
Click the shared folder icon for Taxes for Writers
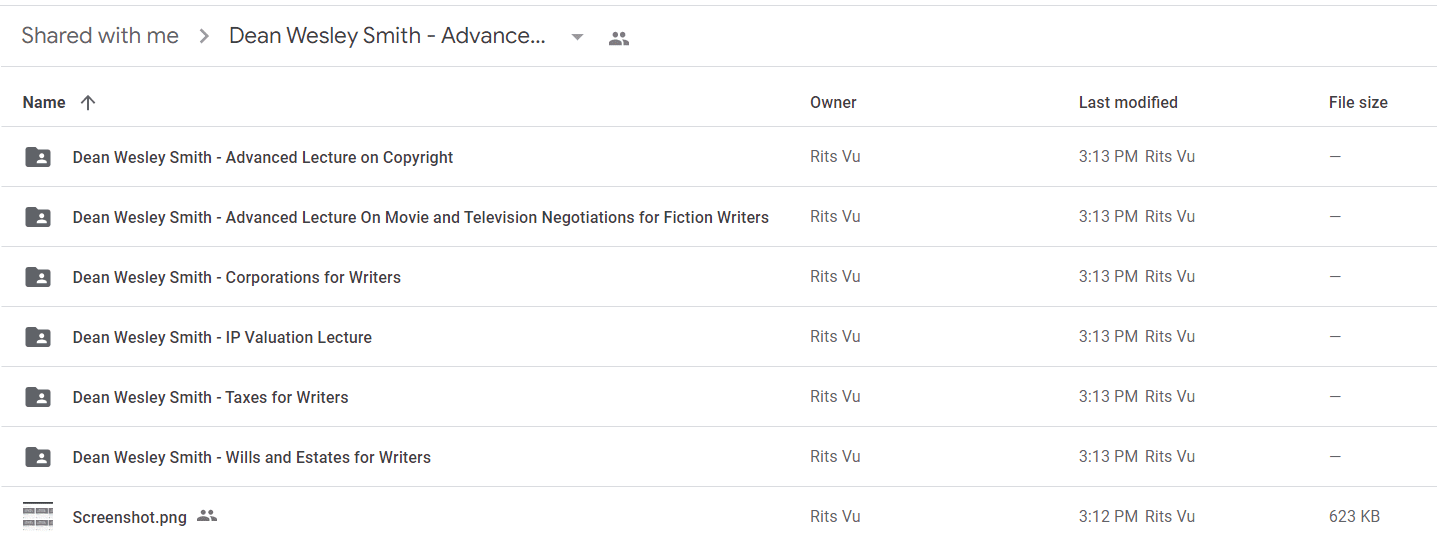pyautogui.click(x=38, y=397)
